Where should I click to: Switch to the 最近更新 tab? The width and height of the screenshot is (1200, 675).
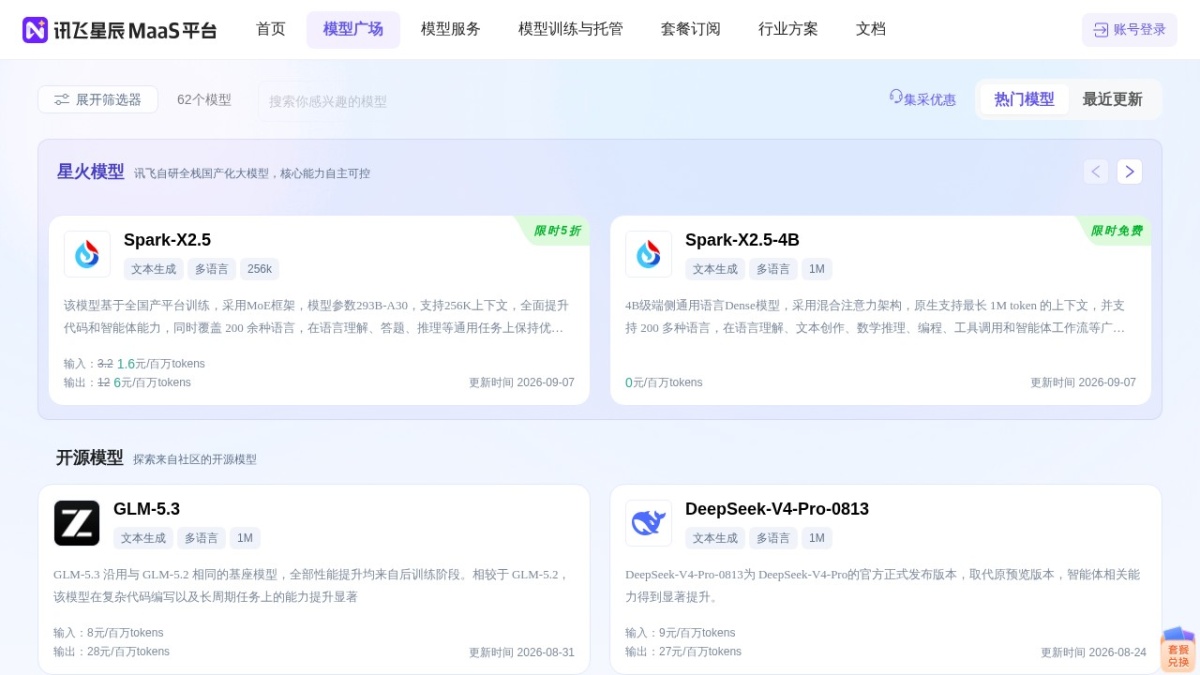coord(1112,99)
